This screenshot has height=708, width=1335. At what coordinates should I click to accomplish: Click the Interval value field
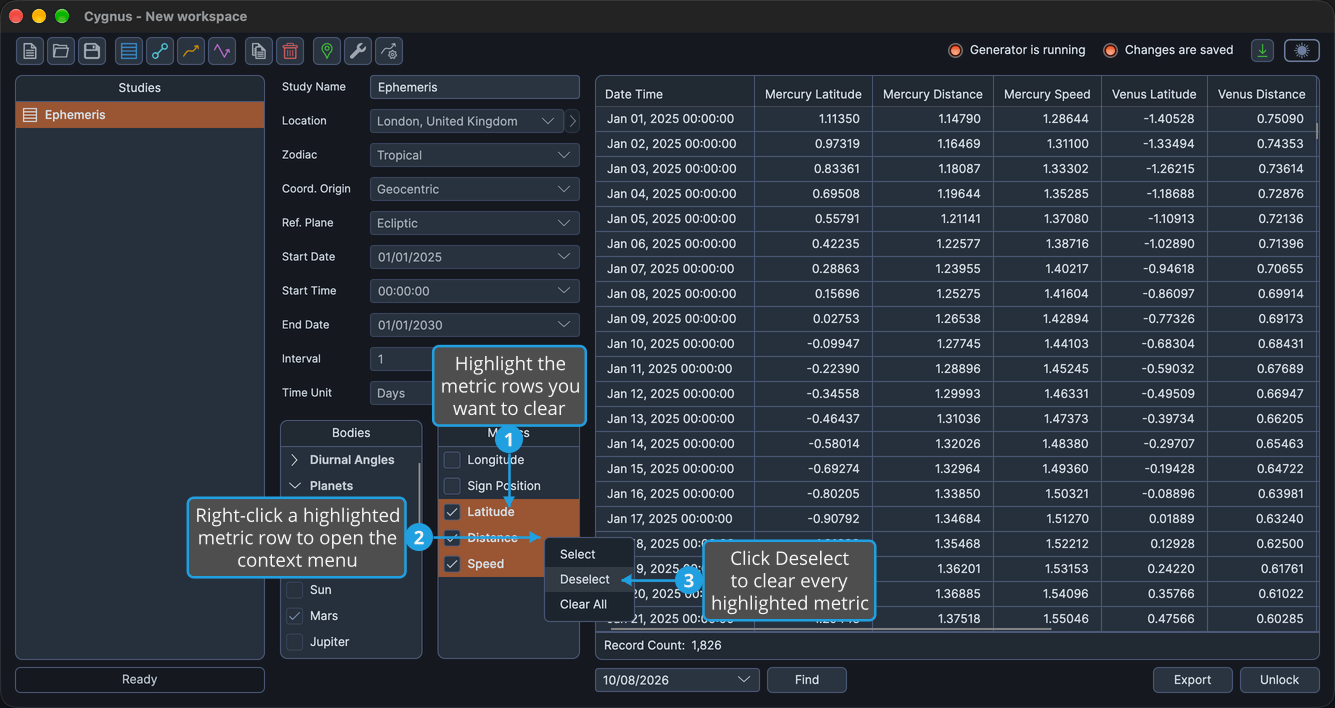tap(402, 359)
